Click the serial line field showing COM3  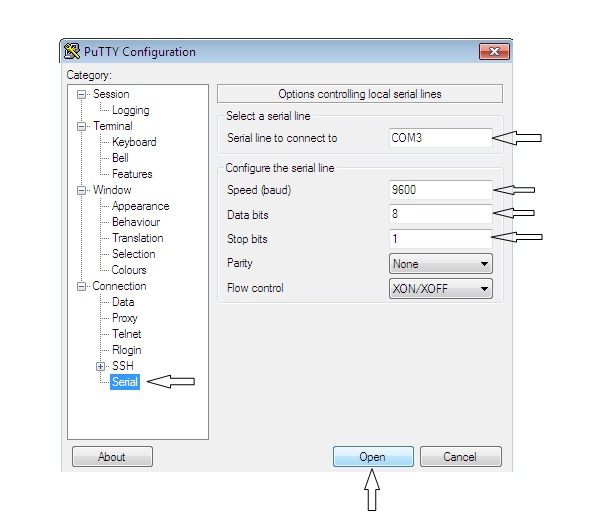tap(441, 138)
